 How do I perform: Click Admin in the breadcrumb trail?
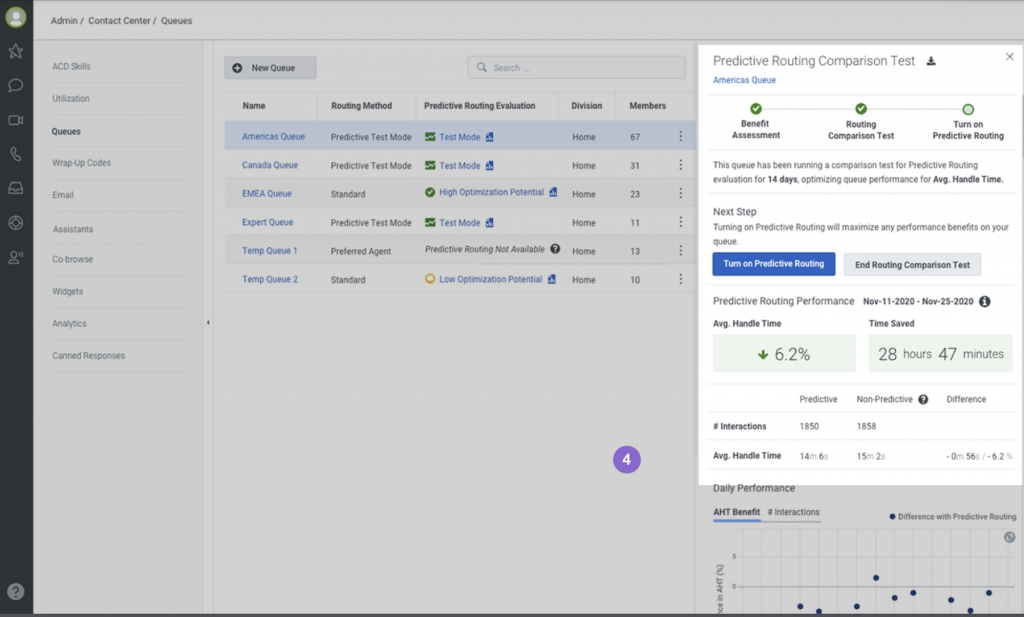[63, 20]
